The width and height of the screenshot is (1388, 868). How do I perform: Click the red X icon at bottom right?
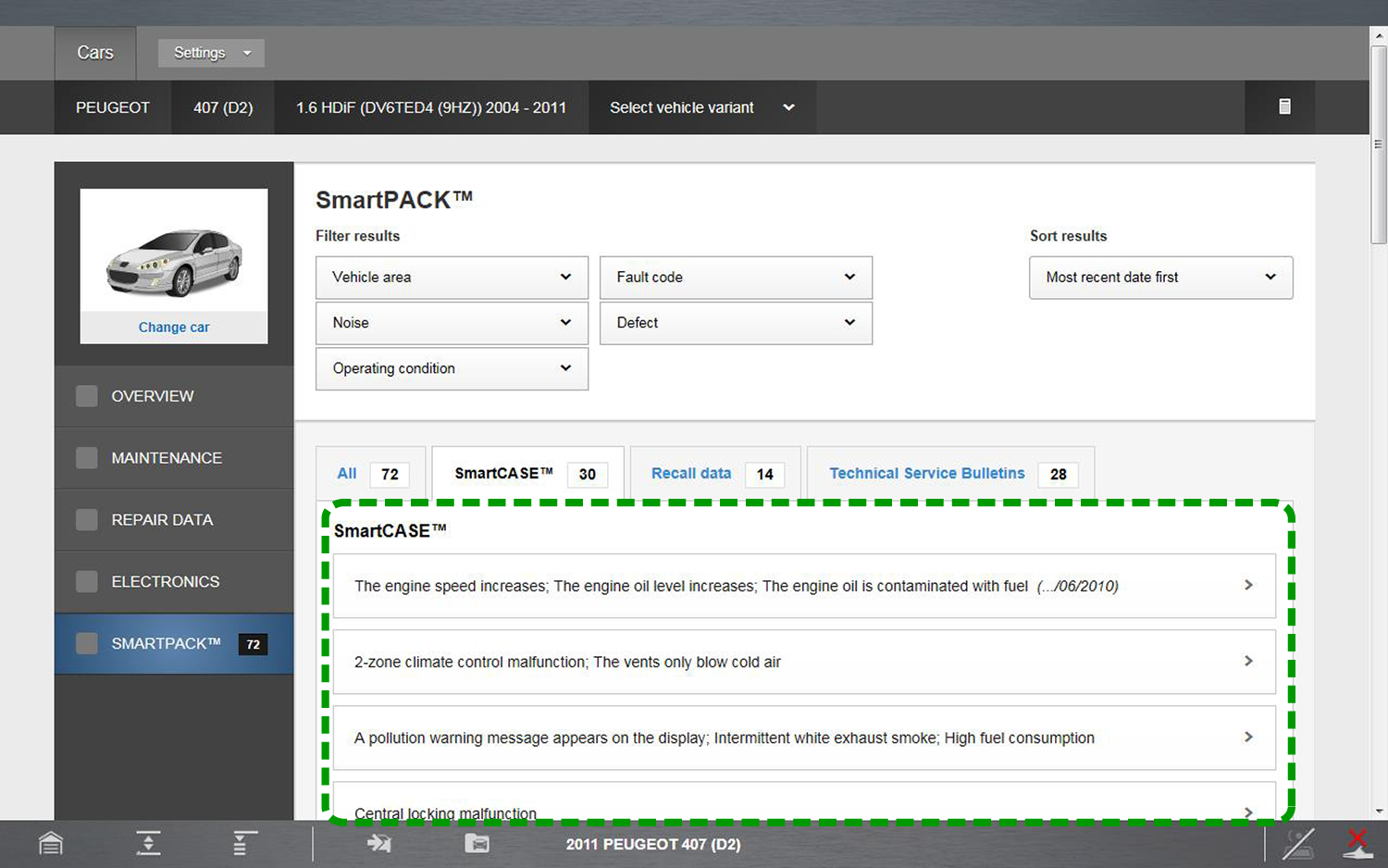(x=1357, y=843)
